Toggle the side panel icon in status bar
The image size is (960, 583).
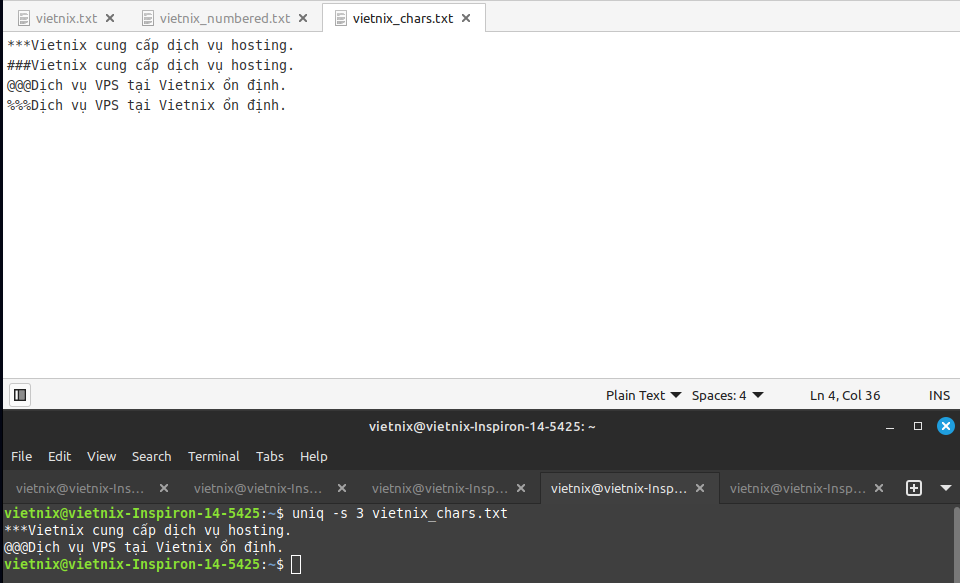(x=20, y=395)
